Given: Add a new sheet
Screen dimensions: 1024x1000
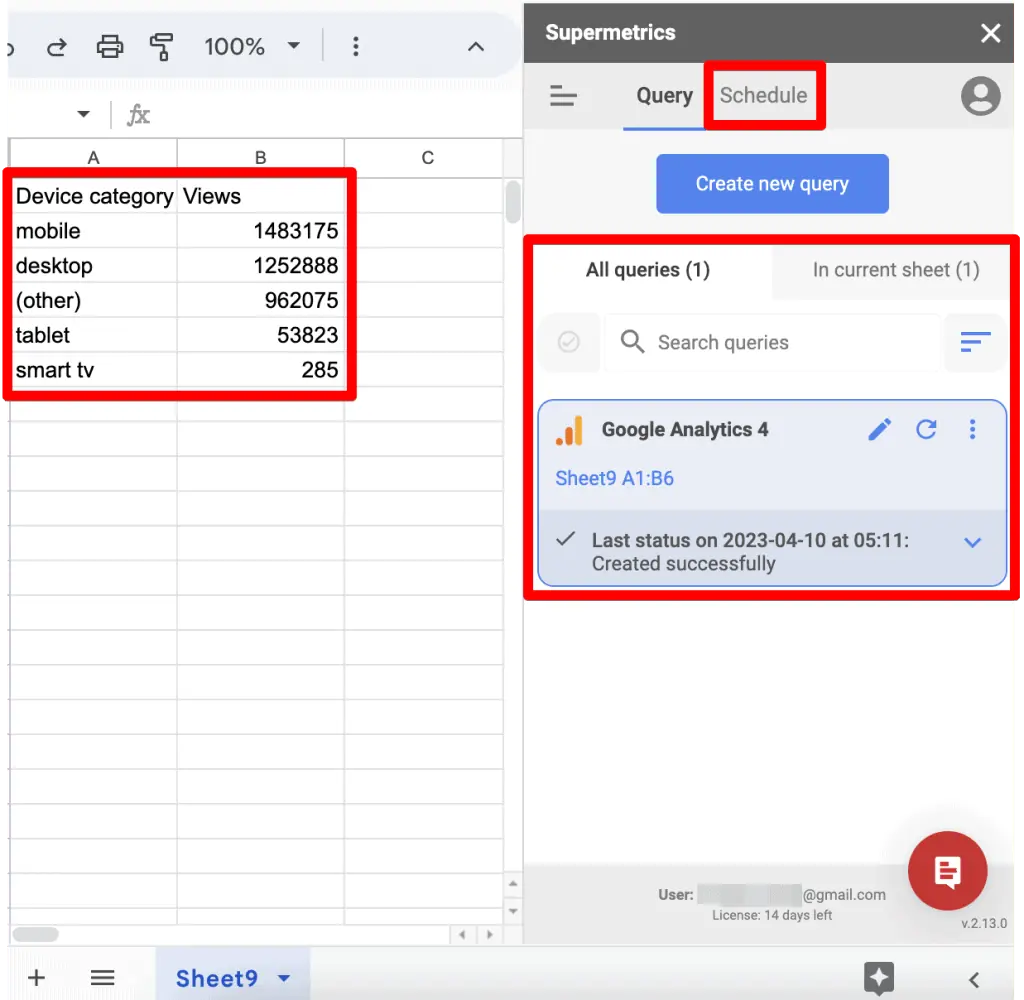Looking at the screenshot, I should (36, 977).
